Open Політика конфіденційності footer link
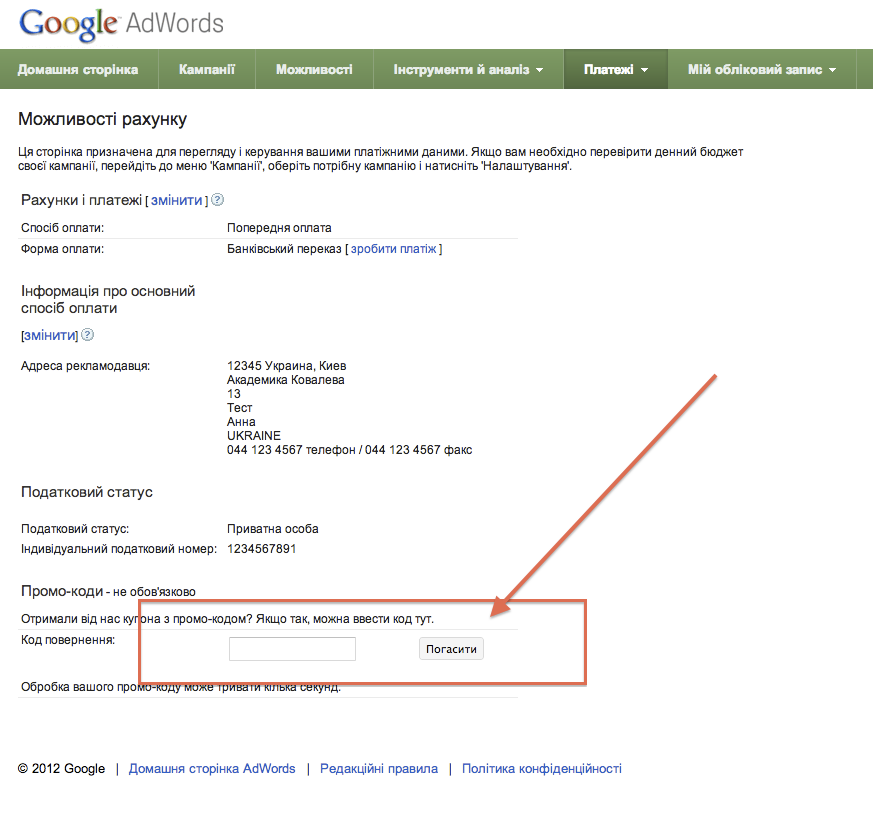Image resolution: width=873 pixels, height=818 pixels. tap(542, 768)
